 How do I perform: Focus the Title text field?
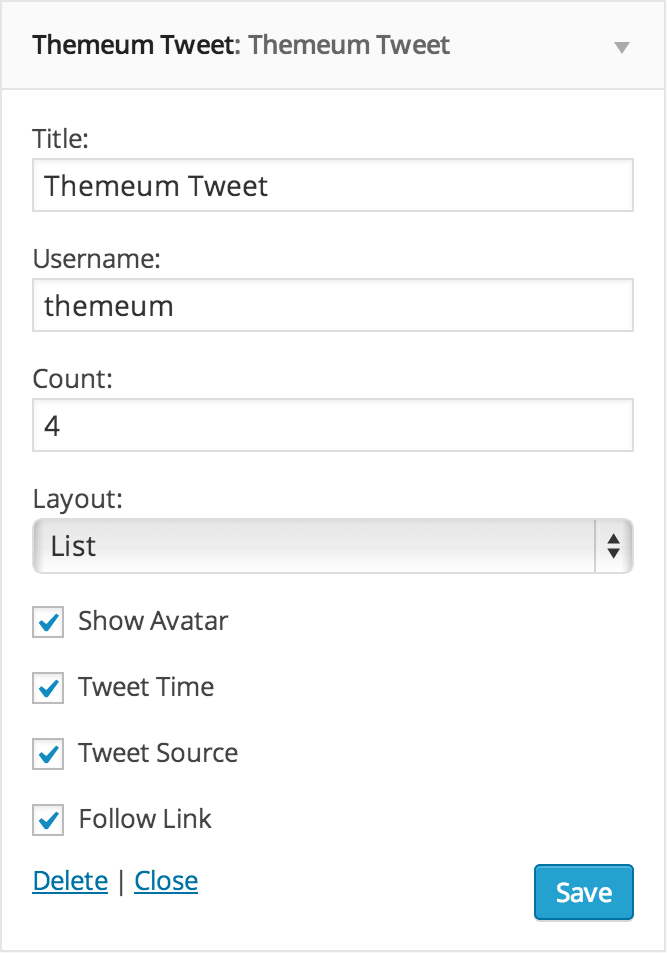[333, 185]
